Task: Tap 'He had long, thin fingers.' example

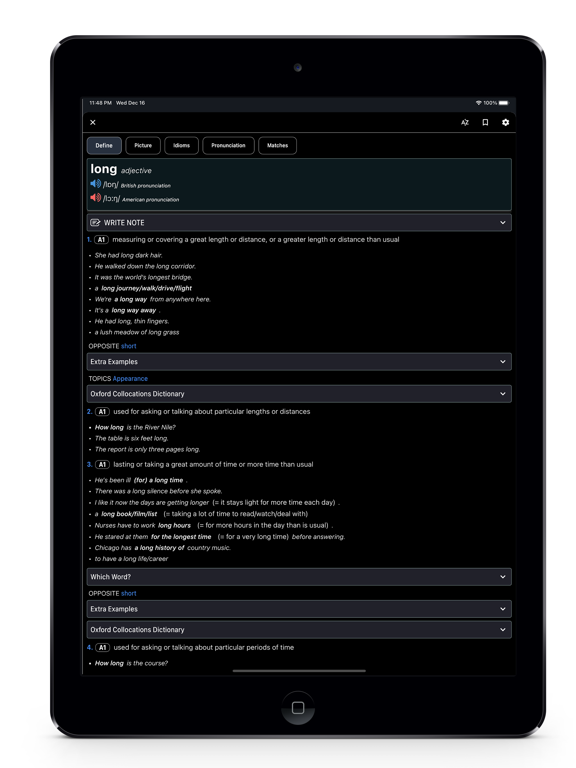Action: click(x=132, y=321)
